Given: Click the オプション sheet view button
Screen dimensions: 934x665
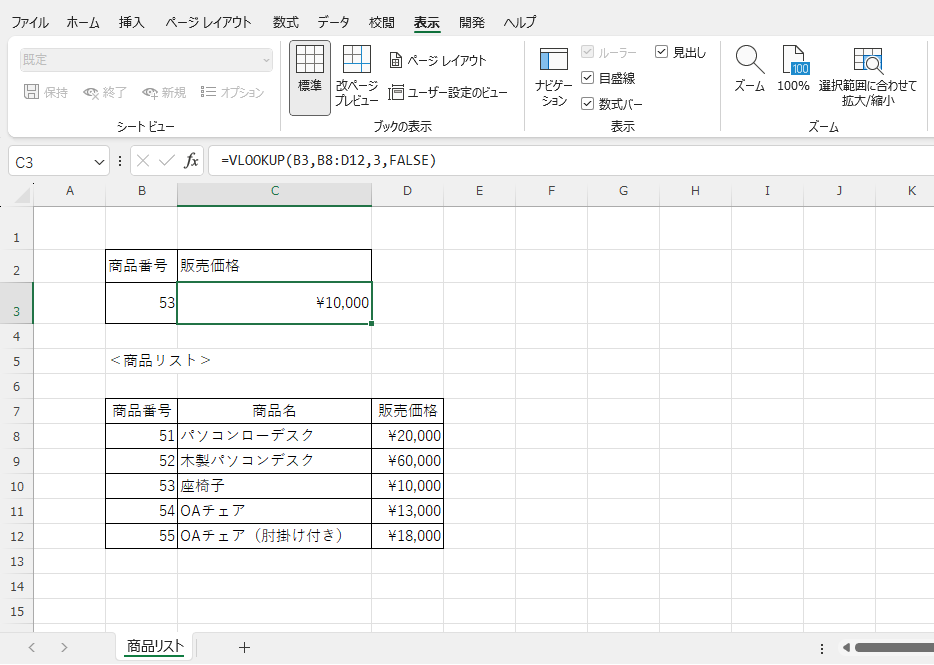Looking at the screenshot, I should (232, 92).
